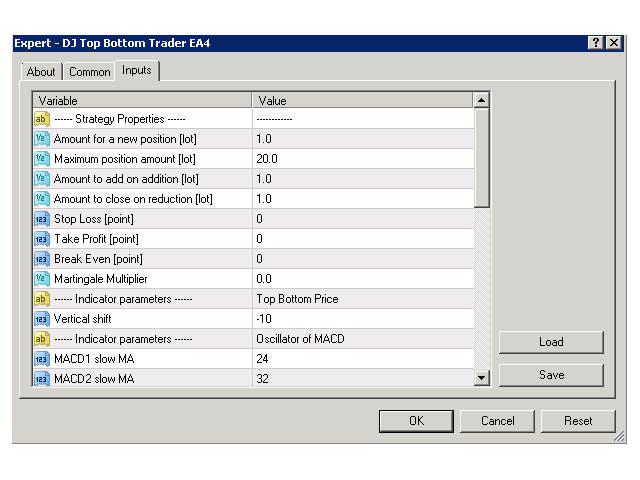Click the string icon on the Top Bottom Price row
The height and width of the screenshot is (480, 640).
(42, 299)
